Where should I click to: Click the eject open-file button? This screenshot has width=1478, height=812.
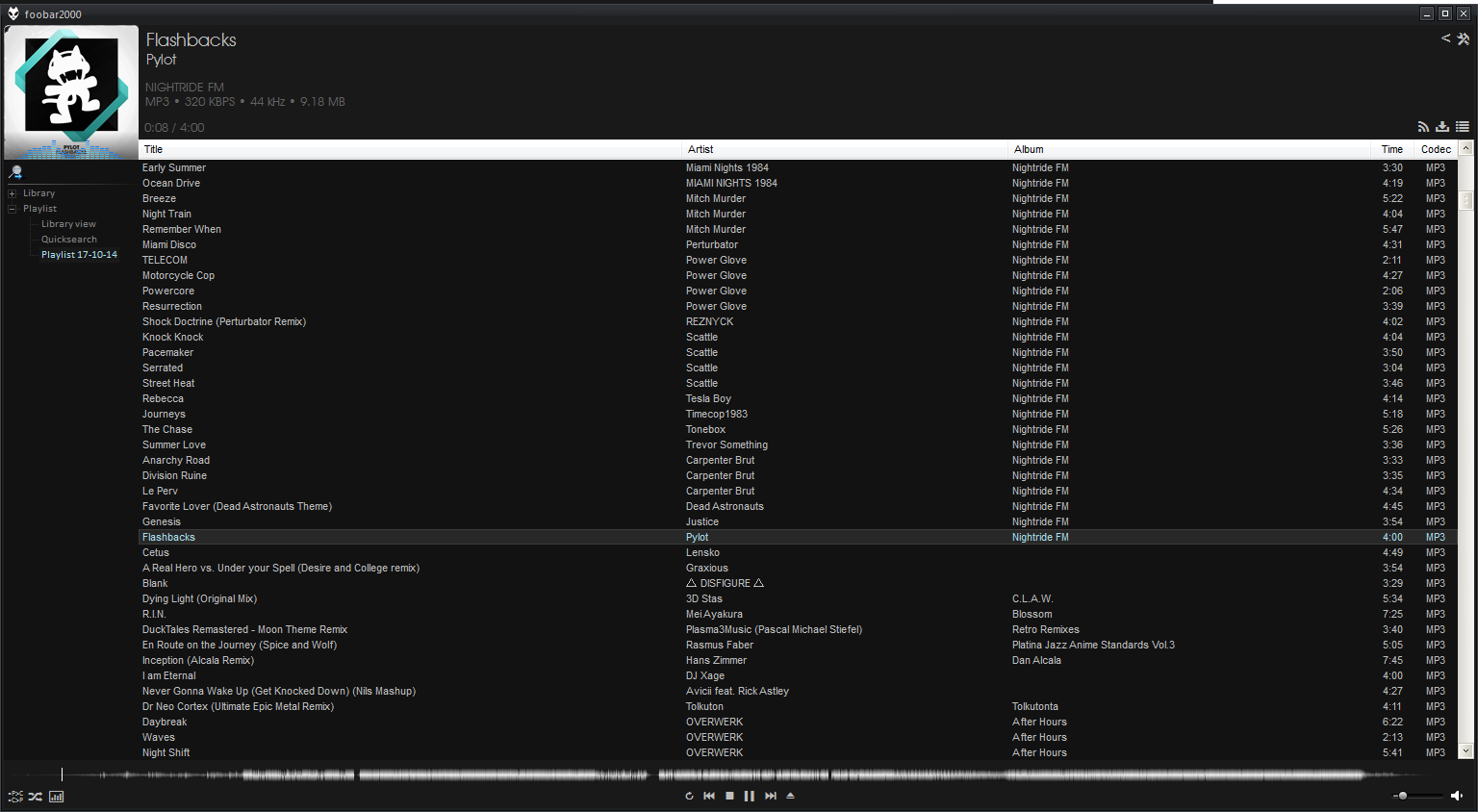pyautogui.click(x=791, y=796)
